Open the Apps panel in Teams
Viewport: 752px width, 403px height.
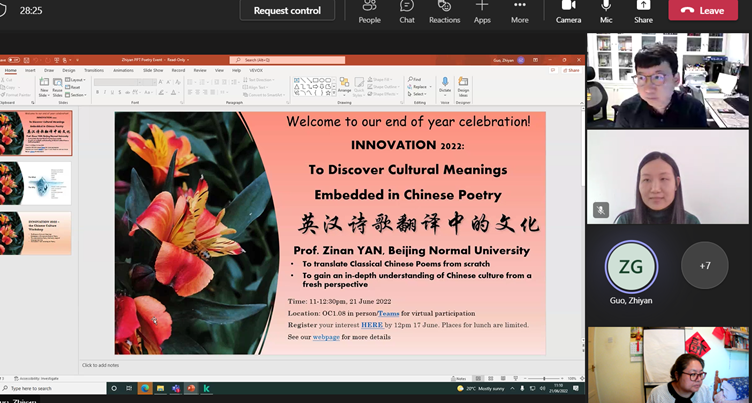tap(482, 11)
